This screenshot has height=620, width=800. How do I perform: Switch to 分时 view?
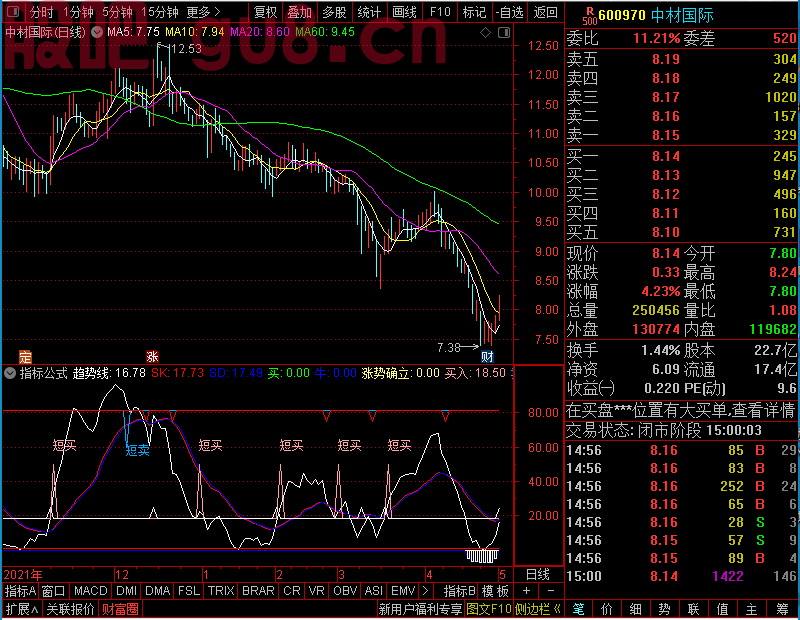[x=41, y=12]
